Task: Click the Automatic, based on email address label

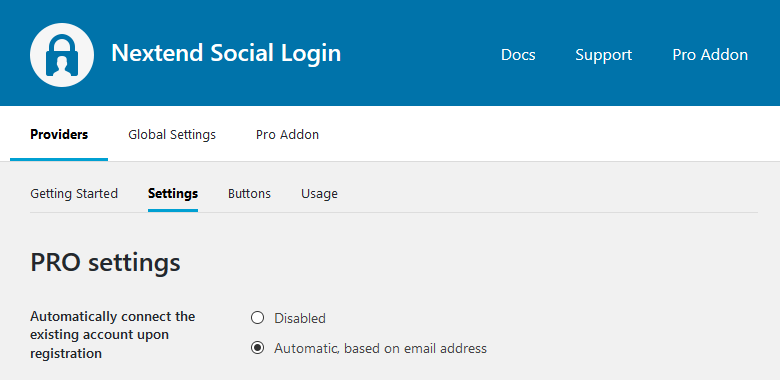Action: [380, 348]
